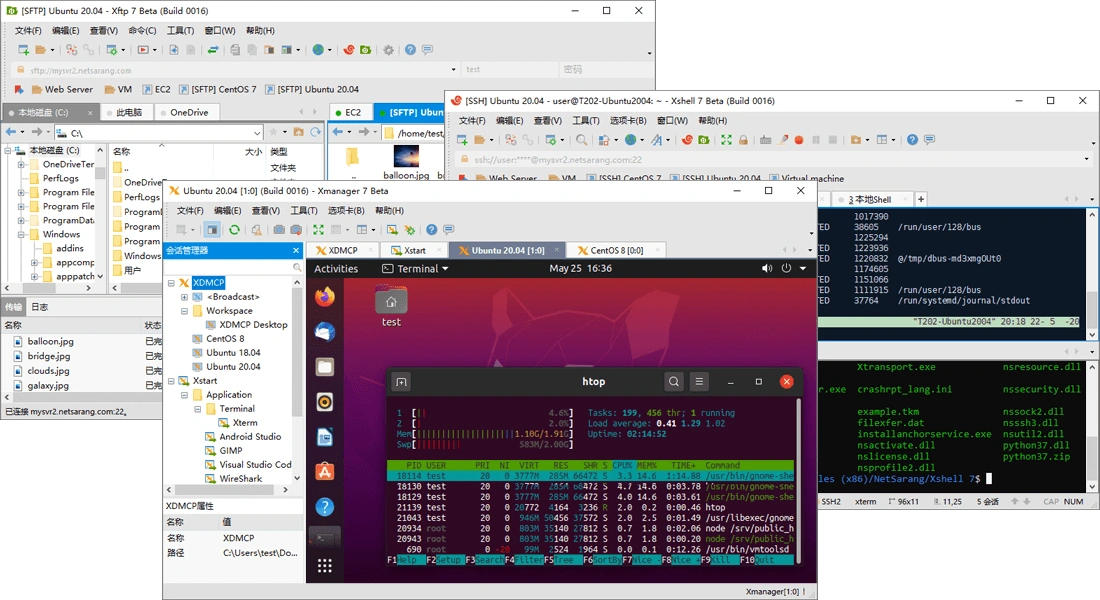Select the Android Studio entry in Xstart tree
1100x600 pixels.
[x=243, y=436]
